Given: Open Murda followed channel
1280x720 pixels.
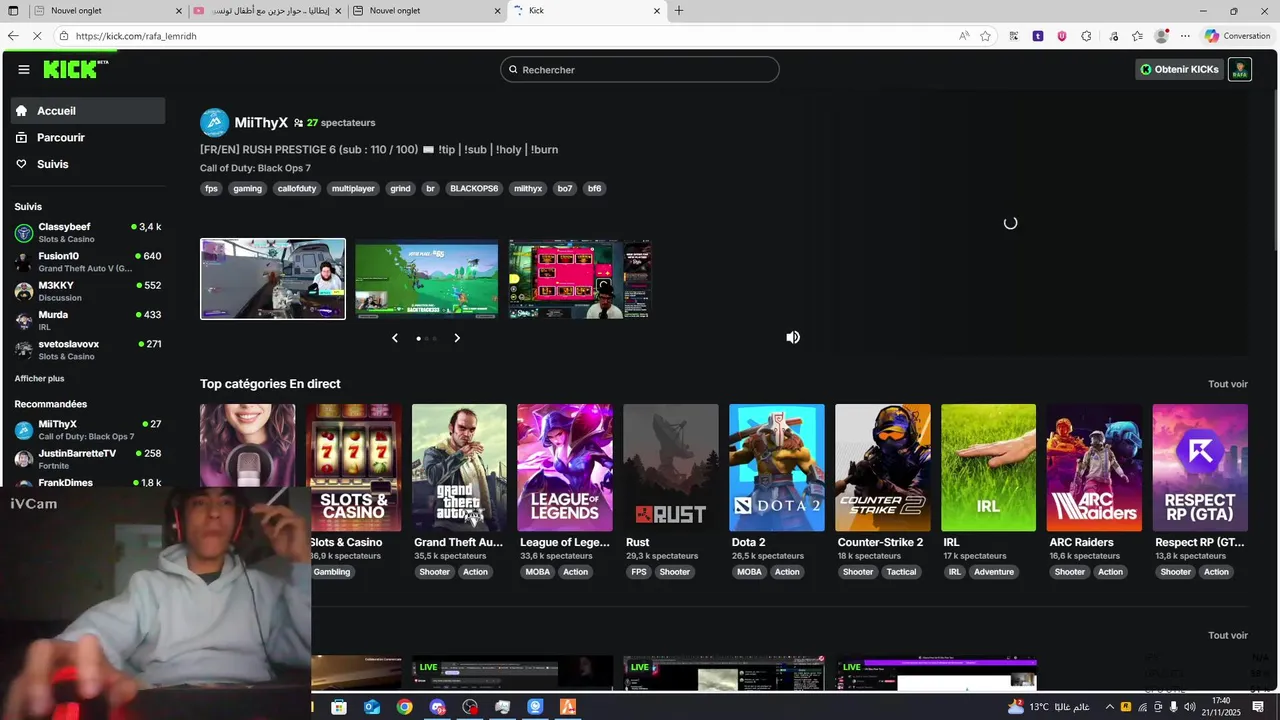Looking at the screenshot, I should [x=88, y=320].
